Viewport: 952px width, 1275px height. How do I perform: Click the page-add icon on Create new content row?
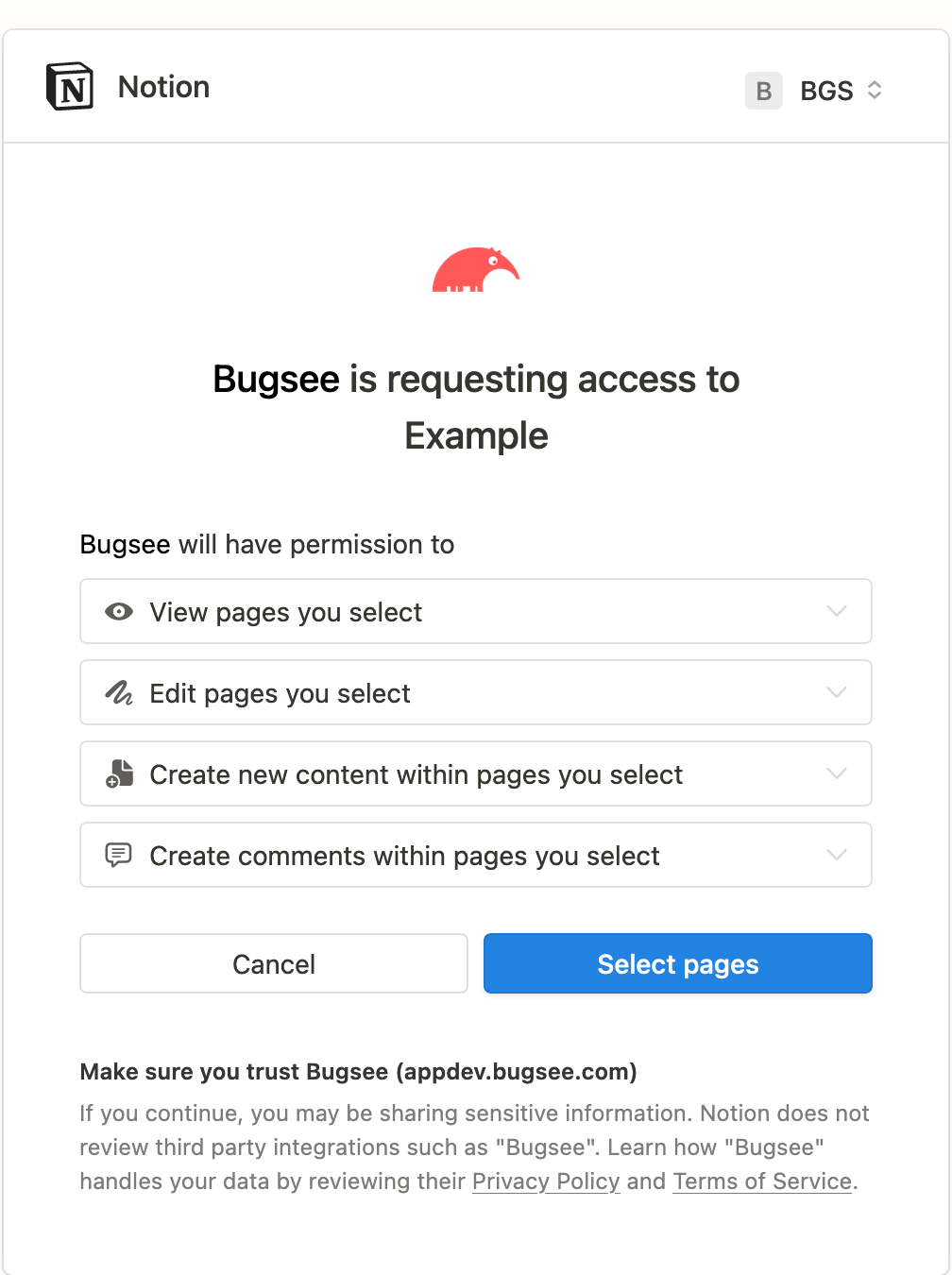[119, 773]
